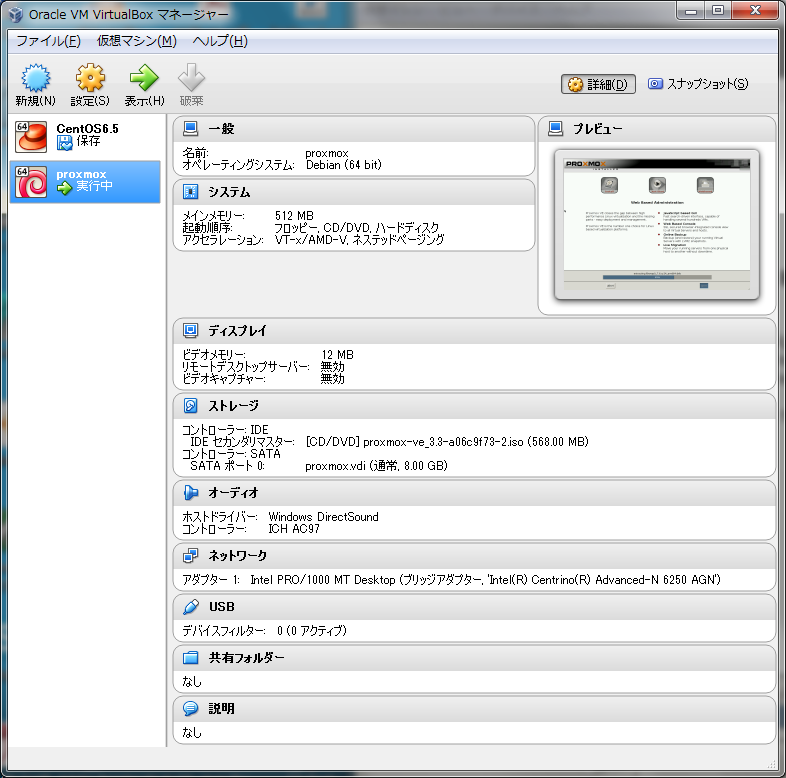
Task: Click the Description (説明) speech bubble icon
Action: [190, 708]
